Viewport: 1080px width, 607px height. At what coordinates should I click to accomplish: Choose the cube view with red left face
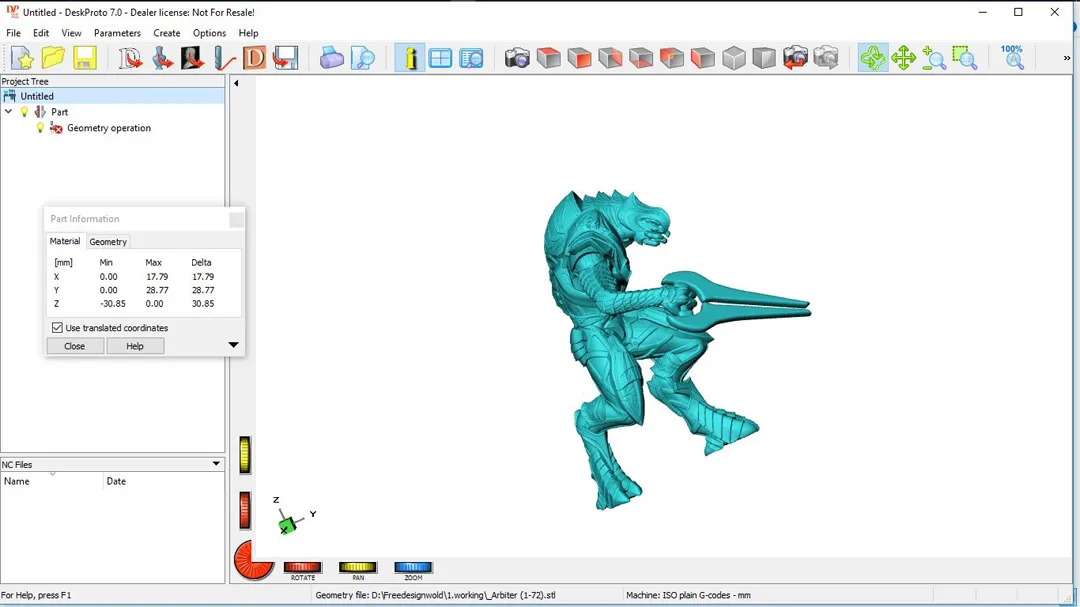coord(703,58)
